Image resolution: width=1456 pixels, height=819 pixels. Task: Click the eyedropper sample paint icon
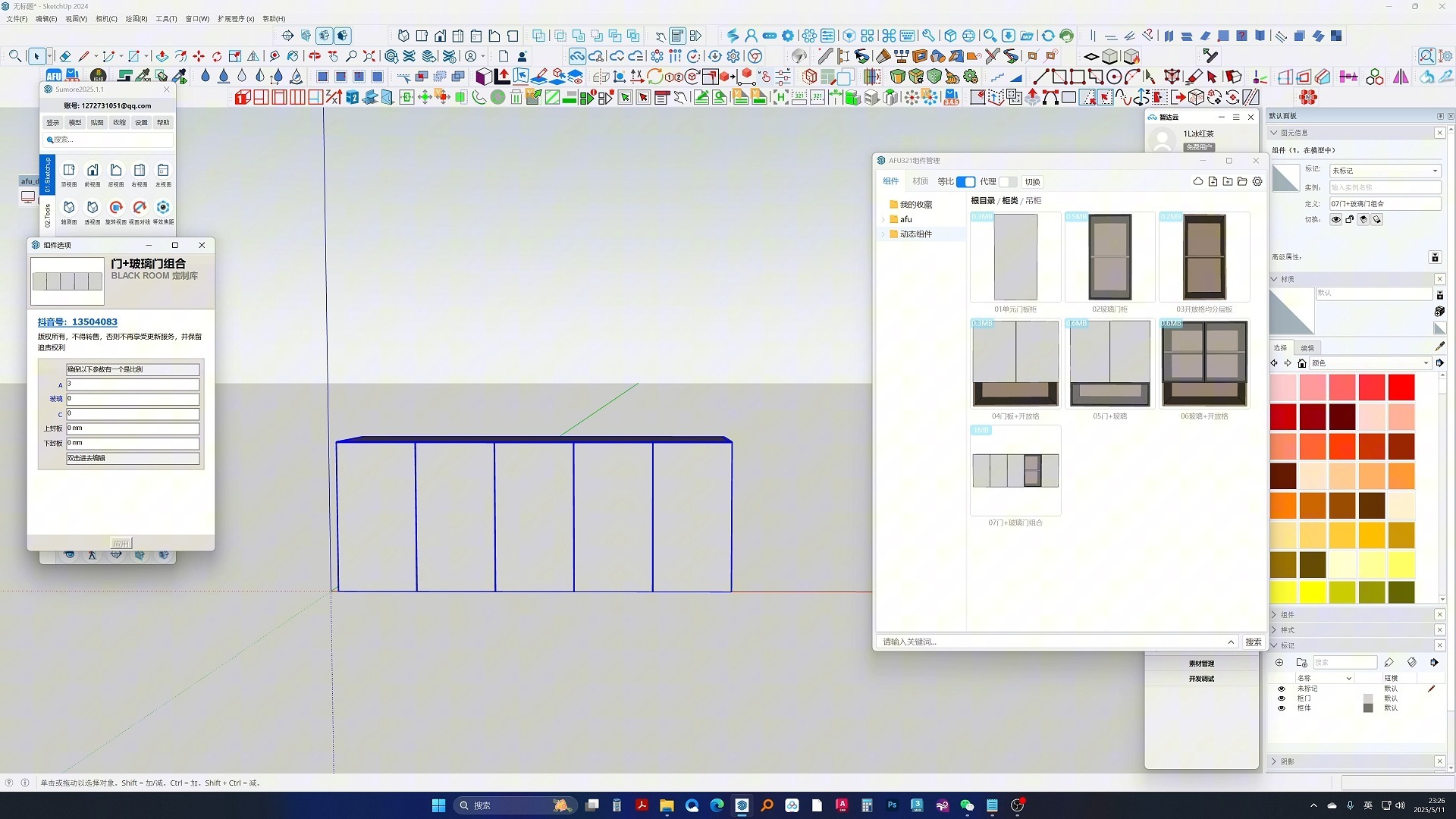coord(1439,347)
